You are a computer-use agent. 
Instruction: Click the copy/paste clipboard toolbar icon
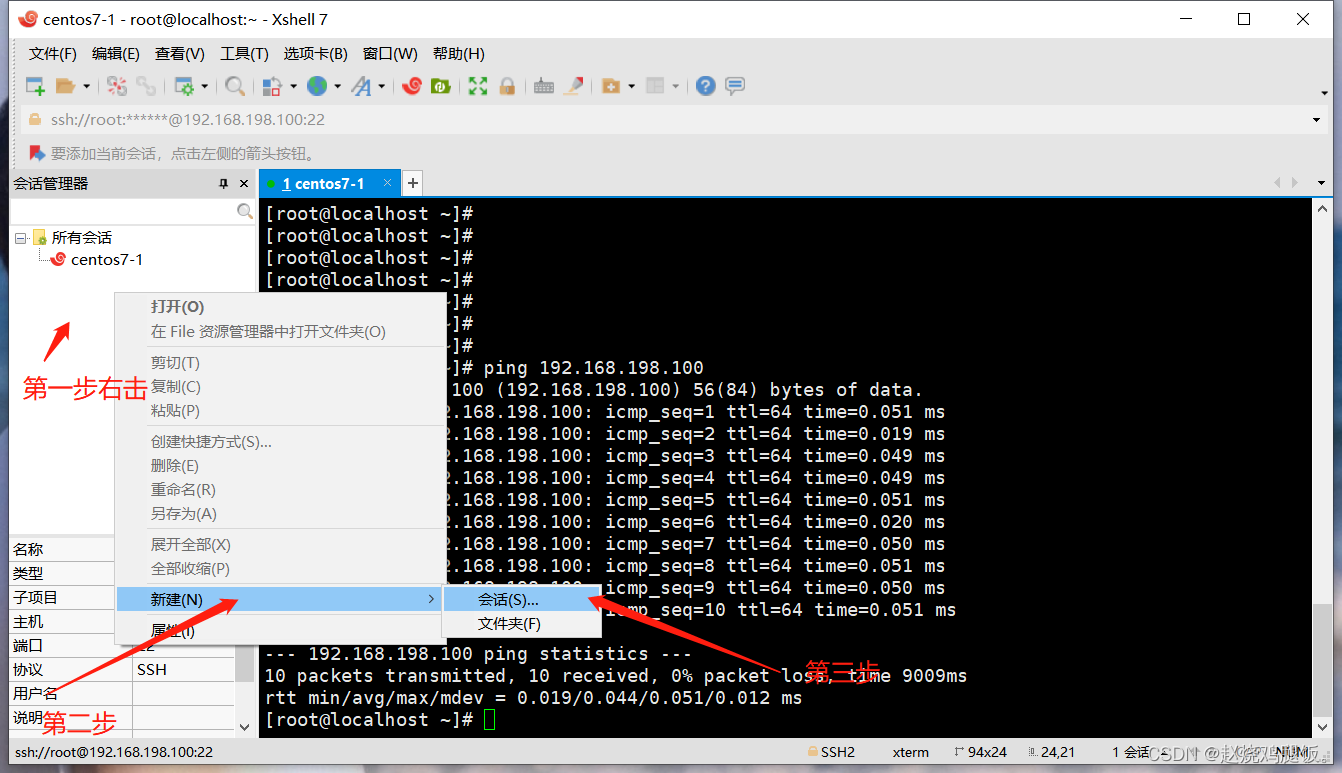(x=272, y=86)
